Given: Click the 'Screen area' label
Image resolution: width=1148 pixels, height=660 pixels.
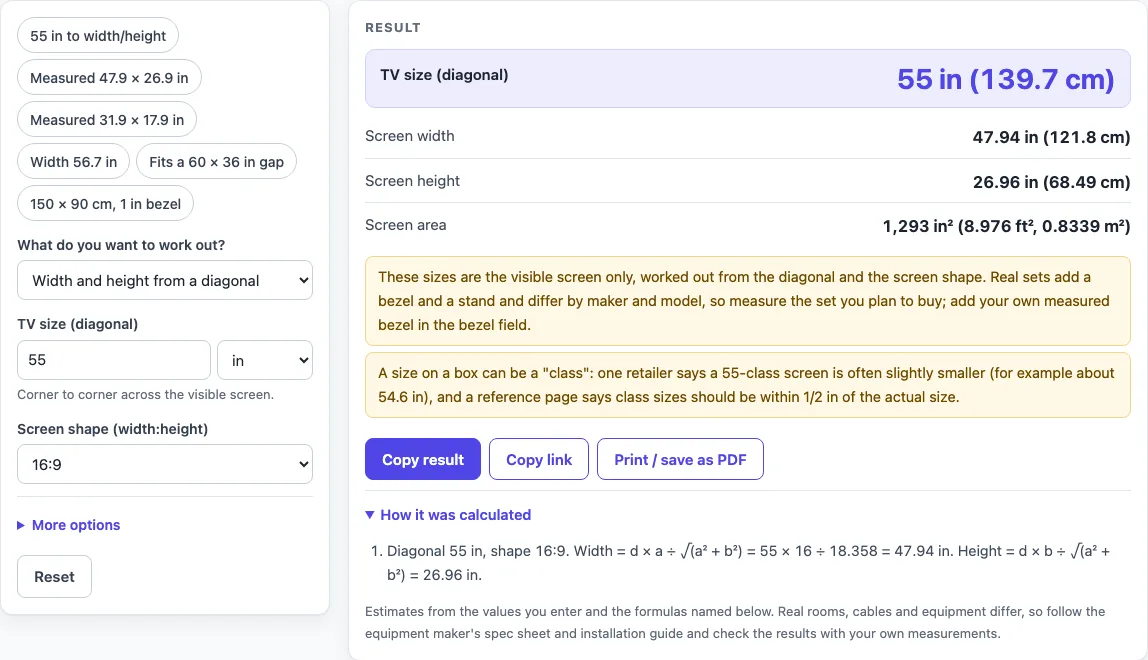Looking at the screenshot, I should [406, 225].
